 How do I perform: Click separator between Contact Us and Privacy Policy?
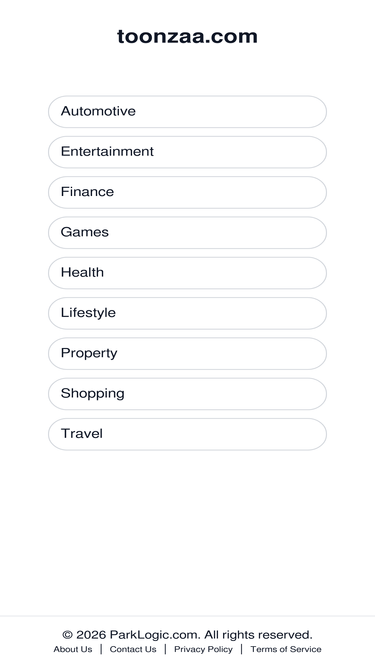click(x=165, y=649)
